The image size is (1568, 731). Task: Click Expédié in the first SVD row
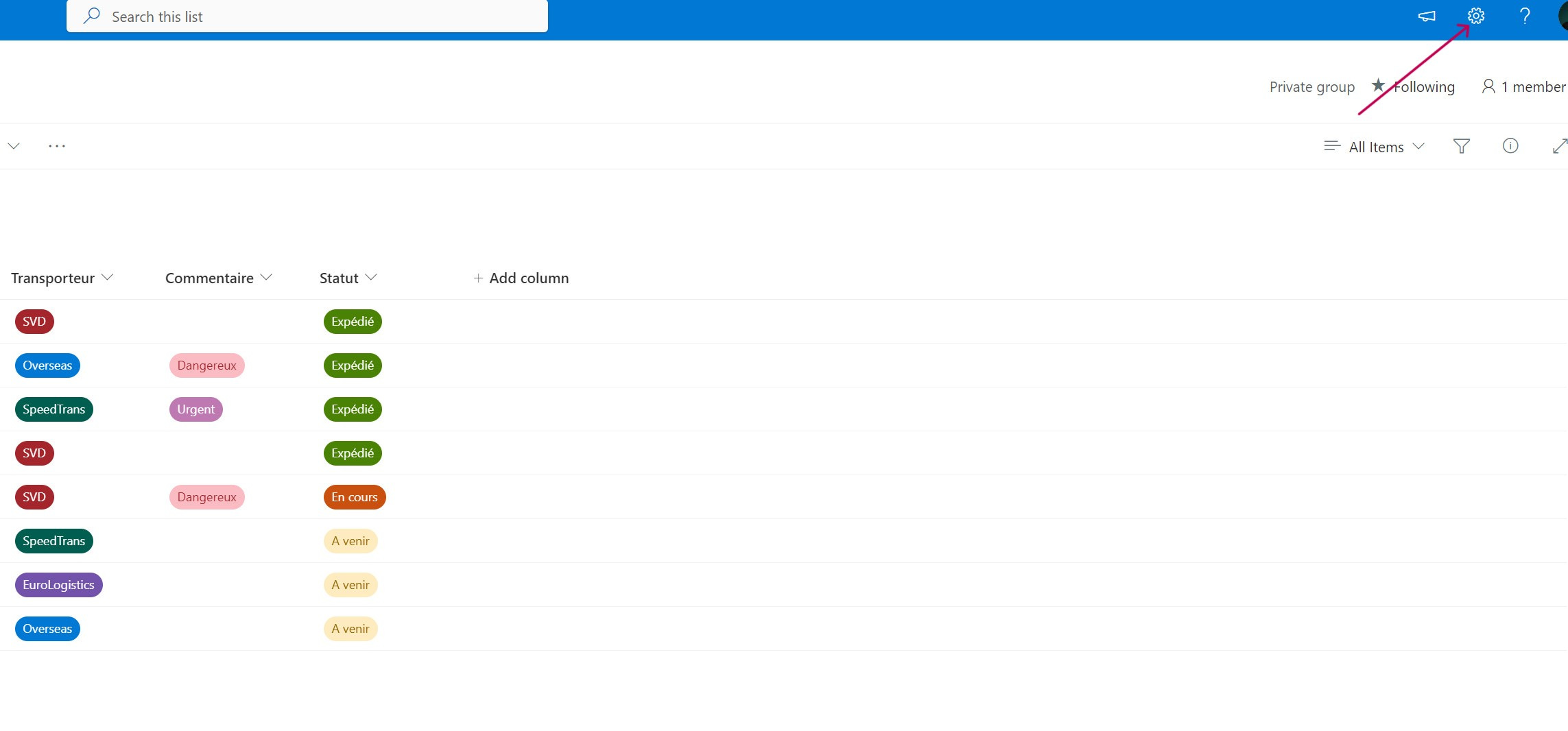coord(353,322)
